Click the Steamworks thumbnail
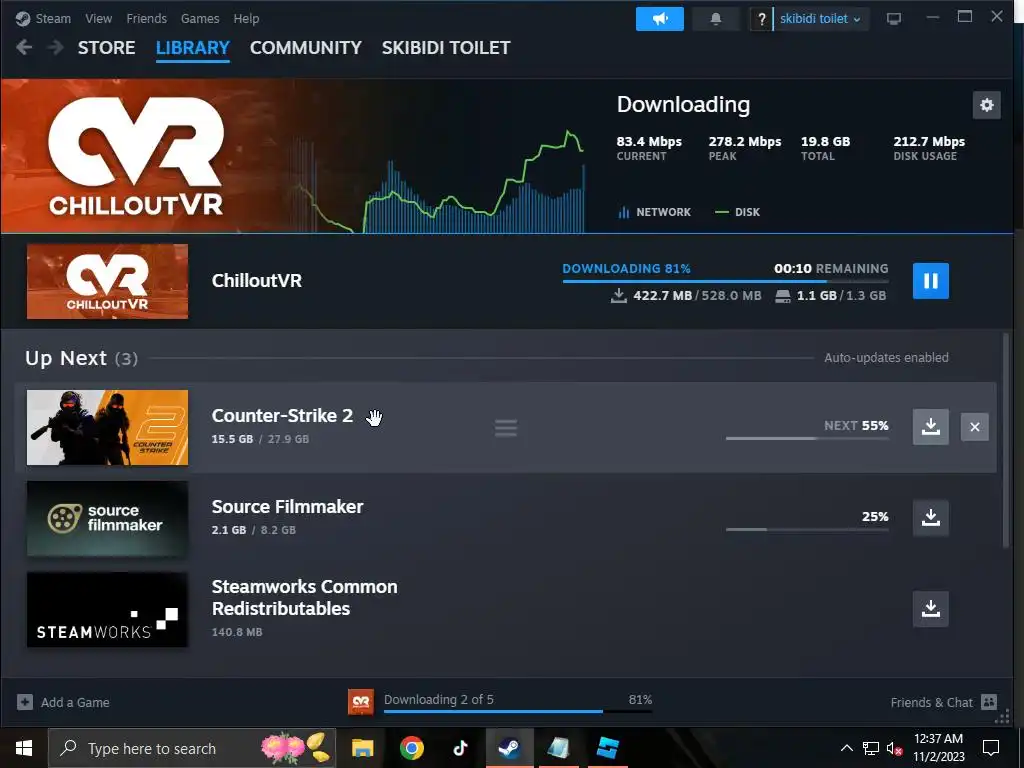1024x768 pixels. click(x=107, y=610)
